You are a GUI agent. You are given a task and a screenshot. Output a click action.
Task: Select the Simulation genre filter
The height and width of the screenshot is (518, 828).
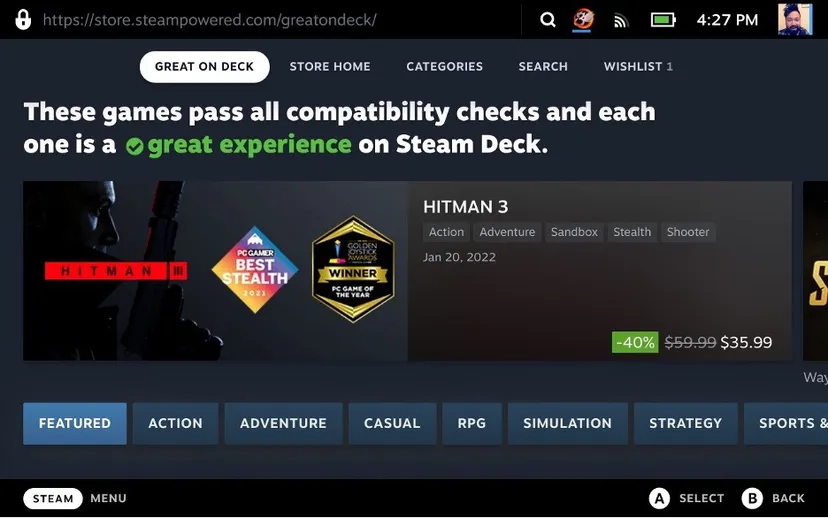(x=568, y=423)
